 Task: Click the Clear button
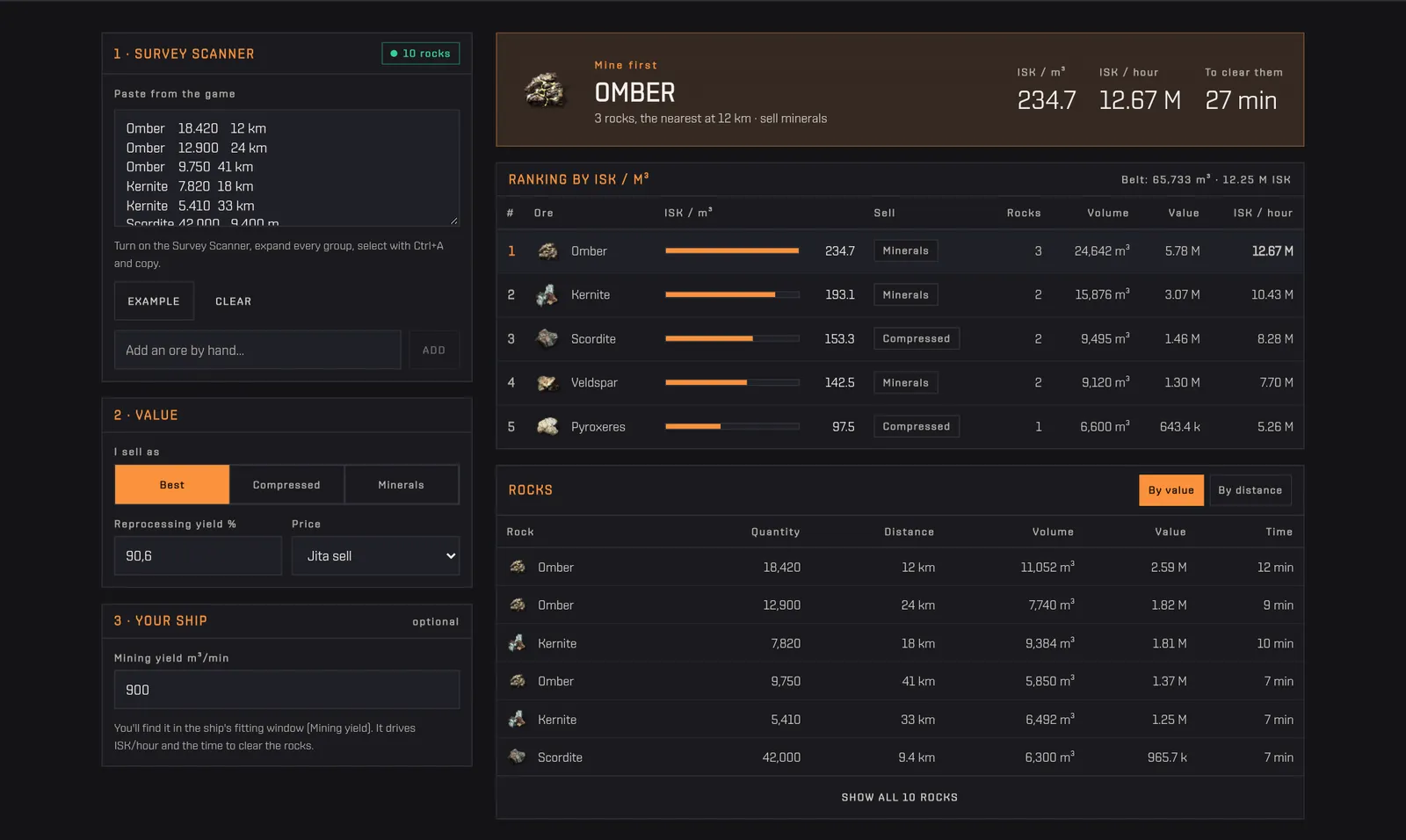coord(234,301)
